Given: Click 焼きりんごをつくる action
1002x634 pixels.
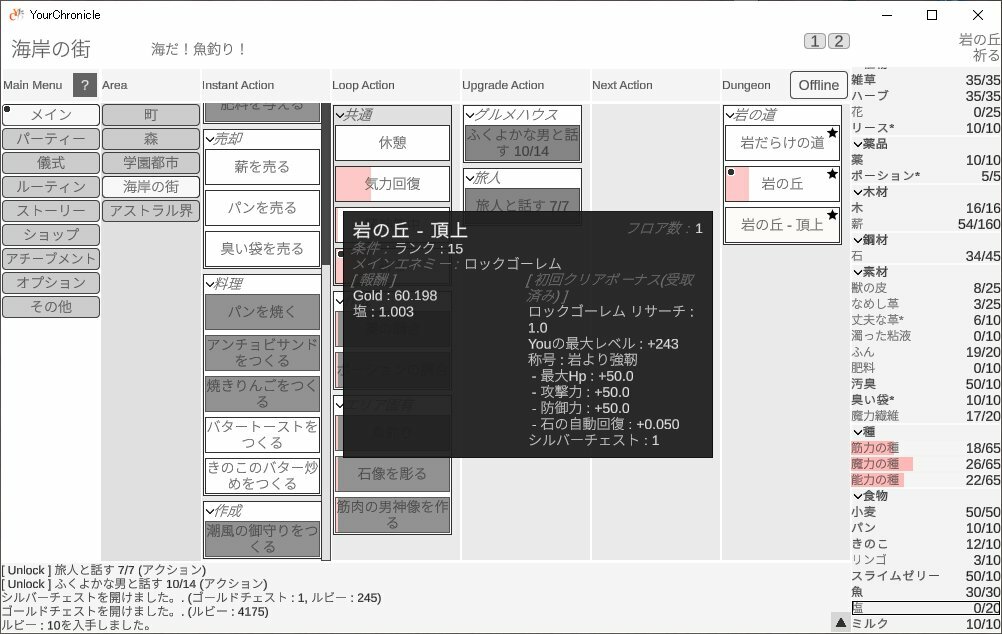Looking at the screenshot, I should click(x=262, y=394).
